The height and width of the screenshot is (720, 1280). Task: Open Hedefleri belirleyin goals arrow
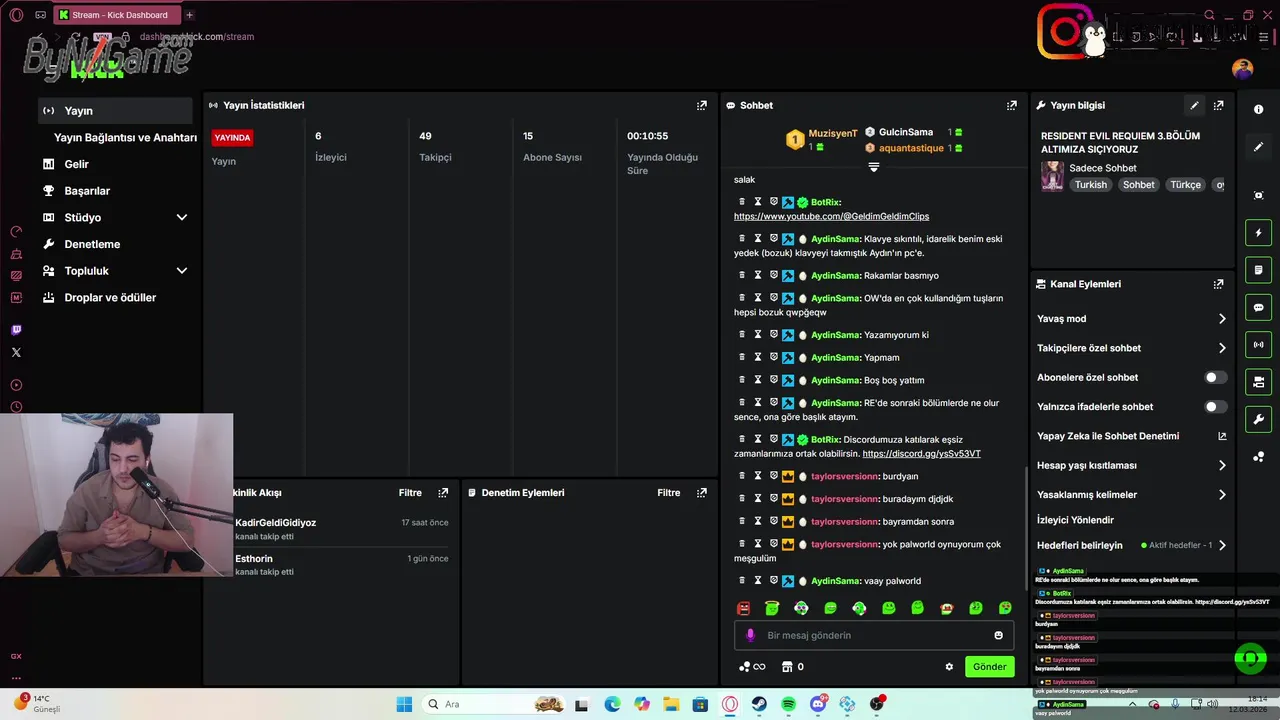click(x=1222, y=545)
